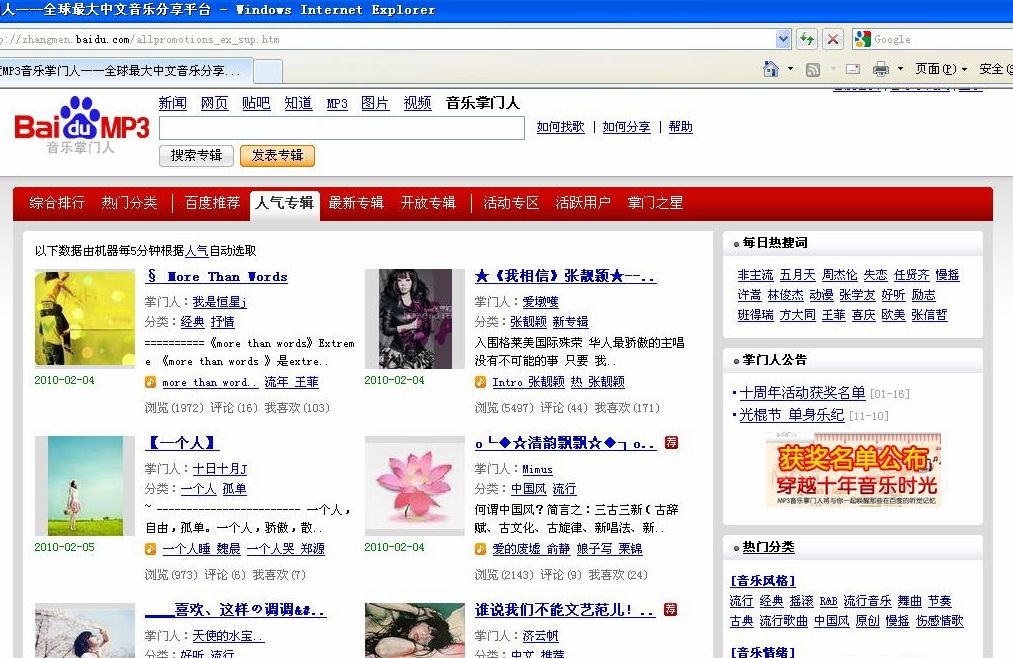The image size is (1013, 658).
Task: Click into the album search text field
Action: tap(342, 128)
